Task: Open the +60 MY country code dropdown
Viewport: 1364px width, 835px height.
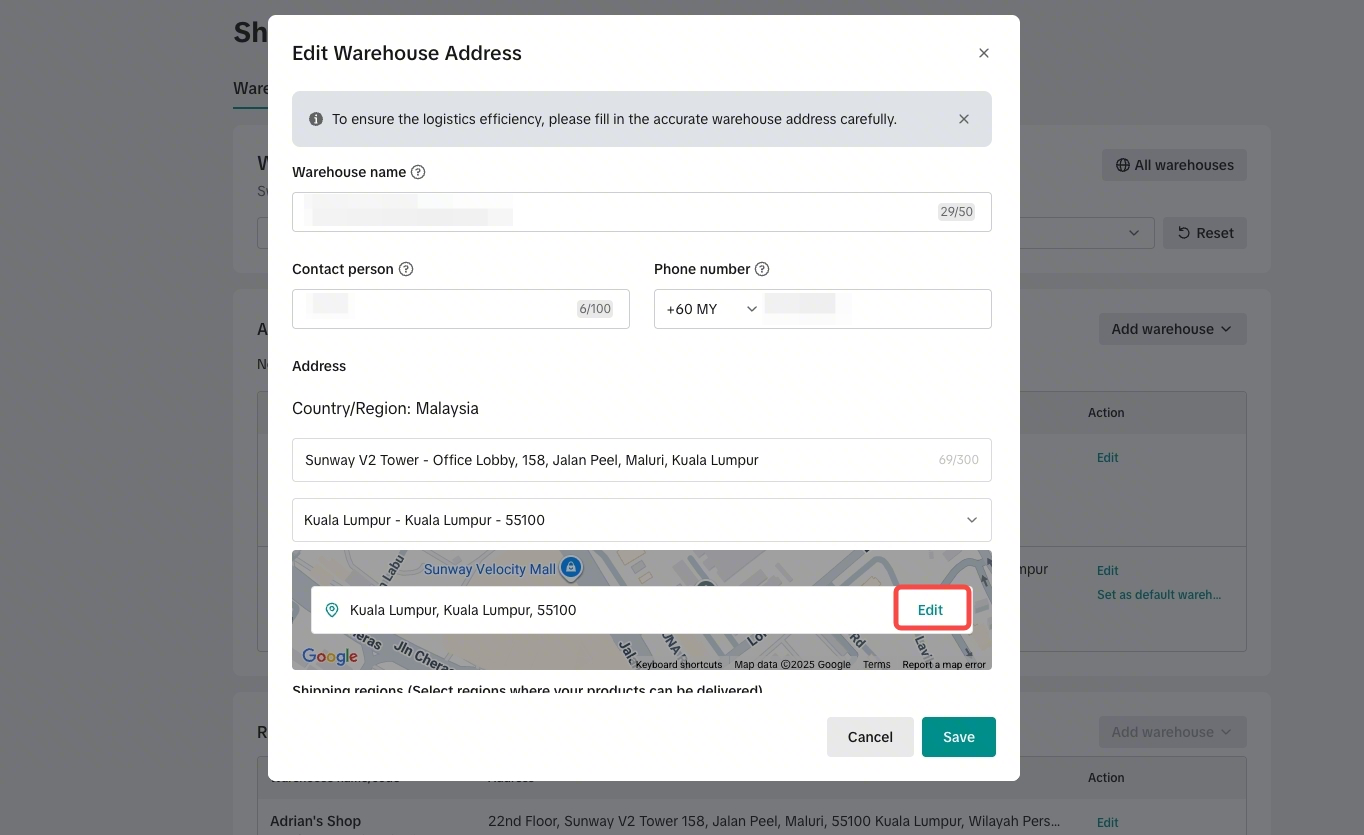Action: click(712, 309)
